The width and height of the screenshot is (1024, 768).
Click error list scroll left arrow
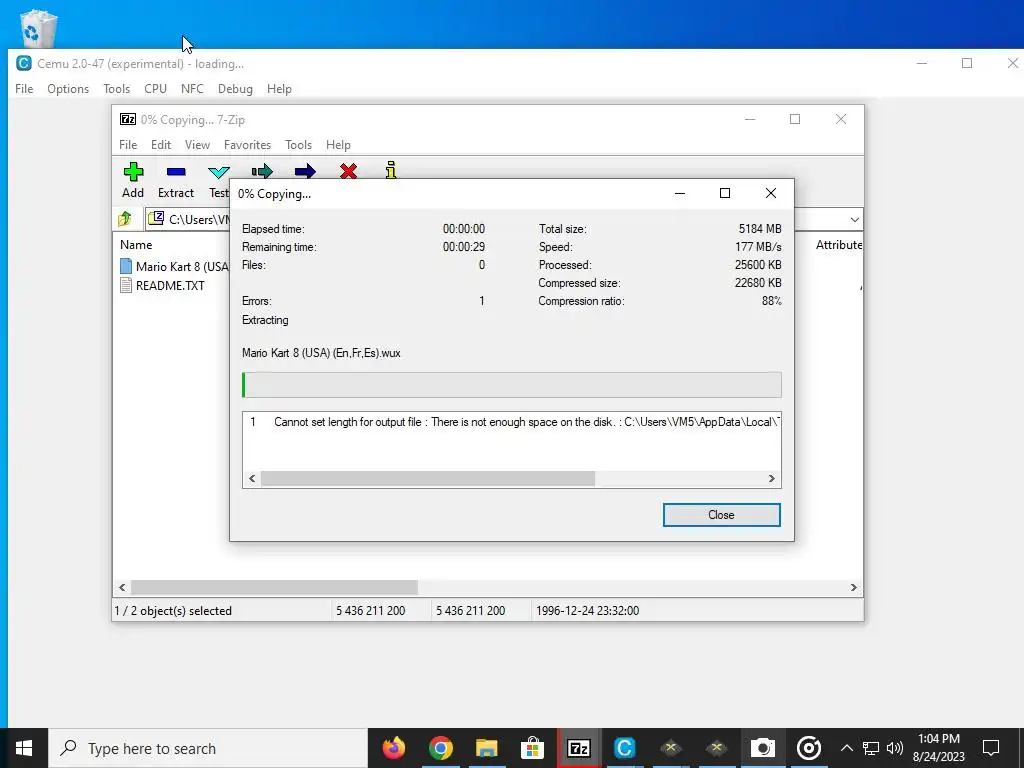(x=252, y=479)
